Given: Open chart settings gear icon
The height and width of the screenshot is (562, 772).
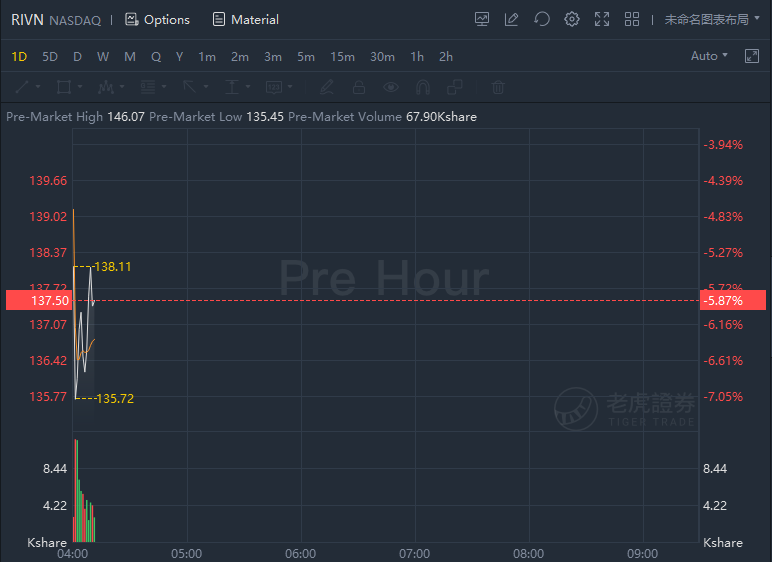Looking at the screenshot, I should [x=572, y=19].
